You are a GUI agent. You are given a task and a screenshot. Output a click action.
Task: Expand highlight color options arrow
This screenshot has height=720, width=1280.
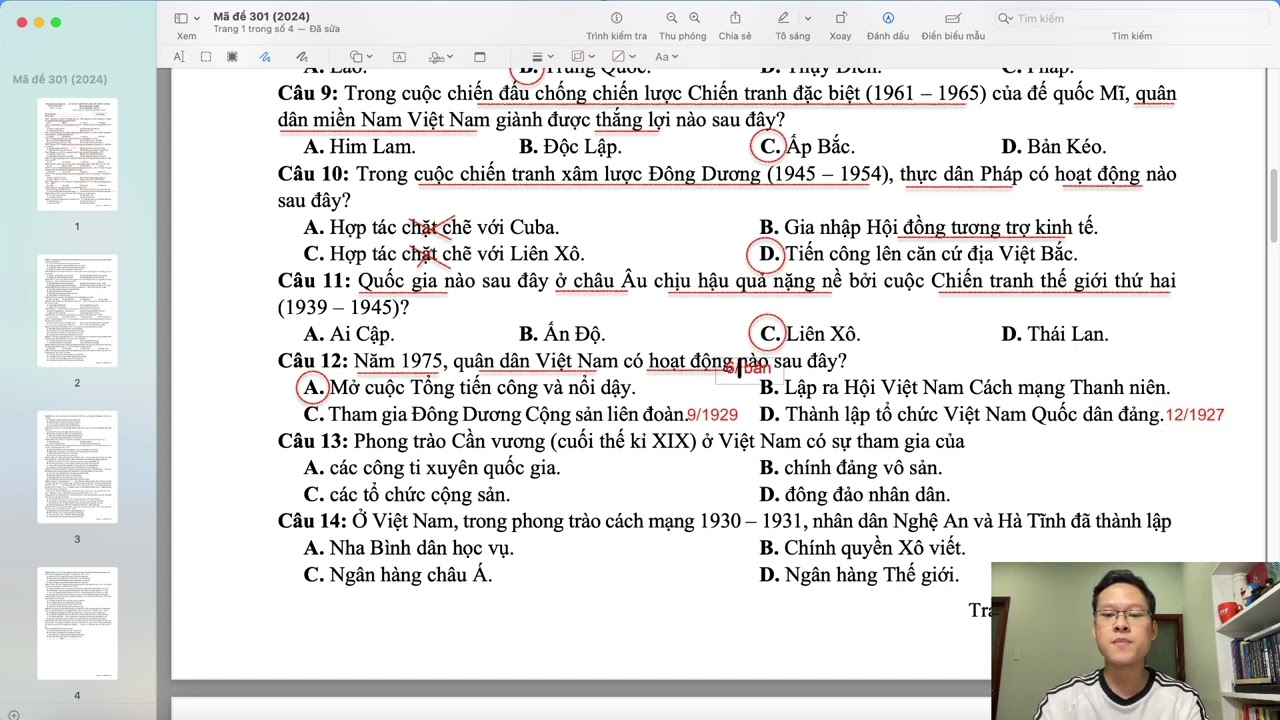click(808, 18)
